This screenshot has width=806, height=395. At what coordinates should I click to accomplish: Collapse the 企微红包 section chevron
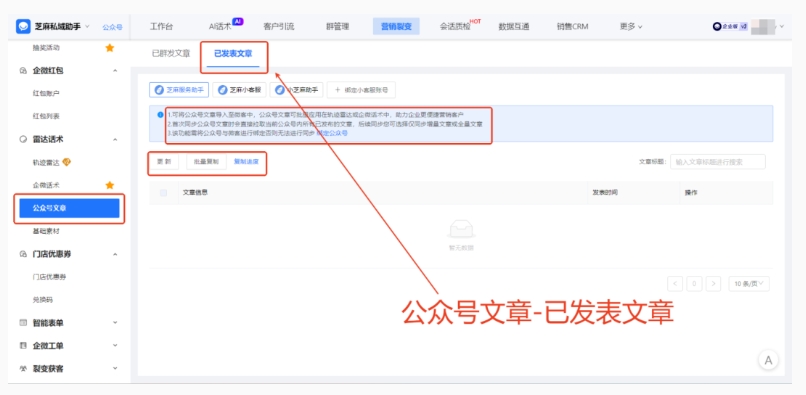coord(115,70)
